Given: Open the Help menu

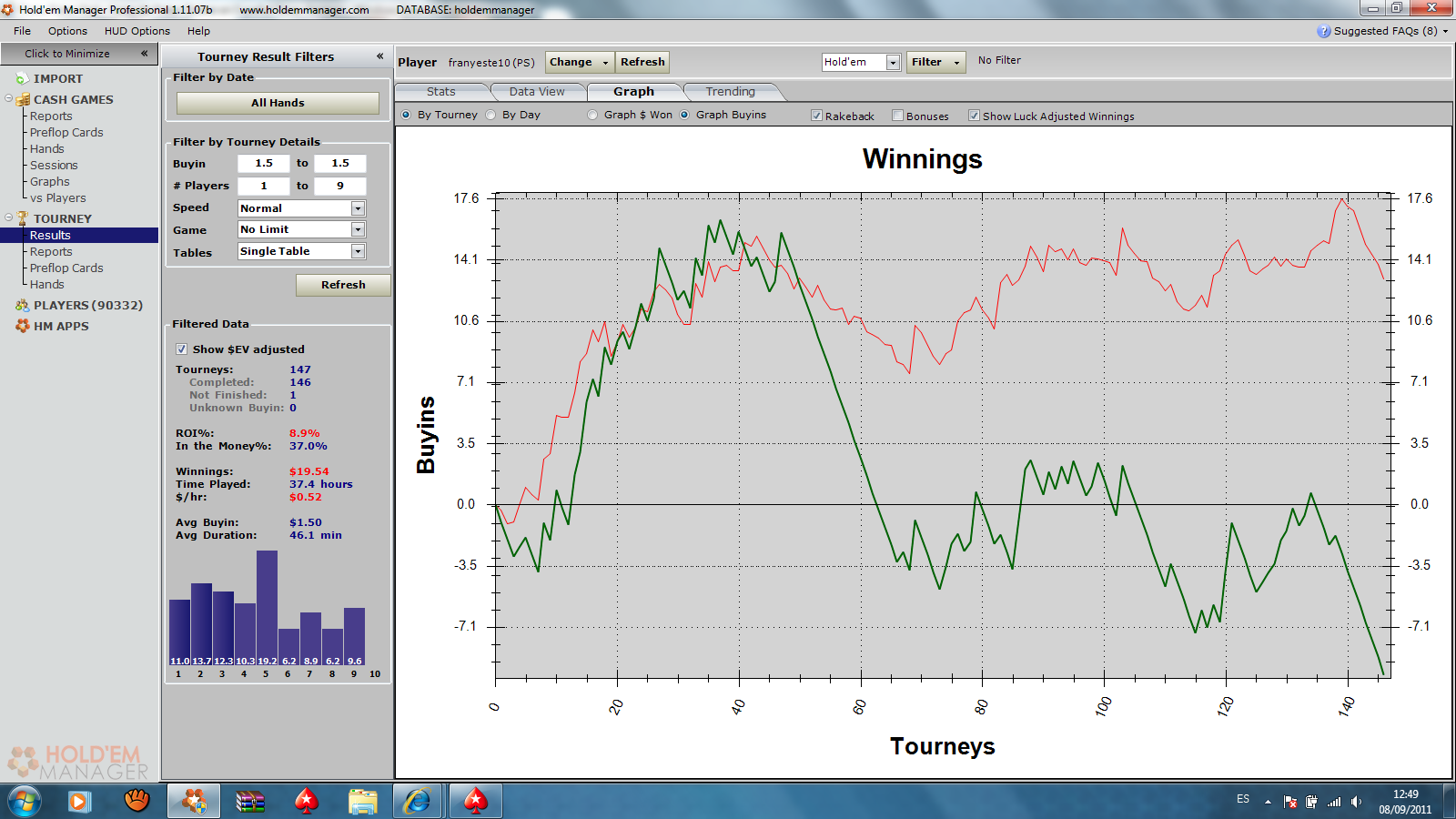Looking at the screenshot, I should pyautogui.click(x=198, y=31).
